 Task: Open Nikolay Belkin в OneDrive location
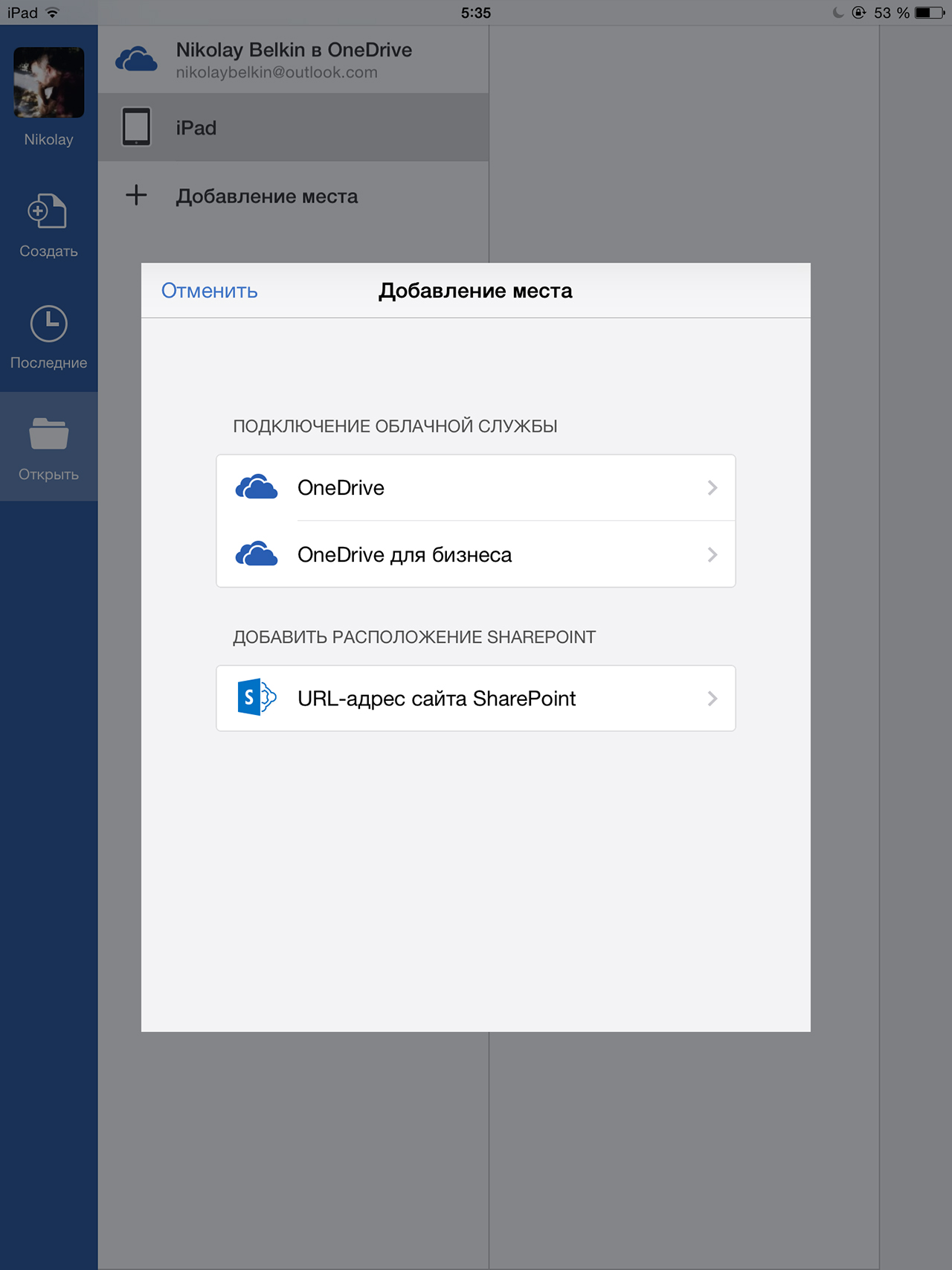click(x=293, y=60)
